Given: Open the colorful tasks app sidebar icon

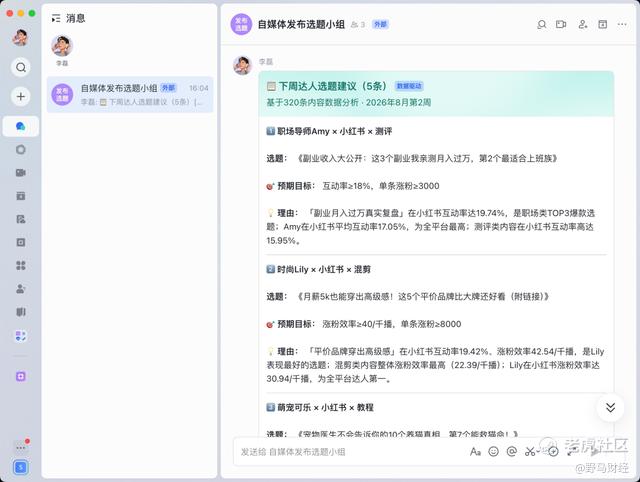Looking at the screenshot, I should (21, 336).
